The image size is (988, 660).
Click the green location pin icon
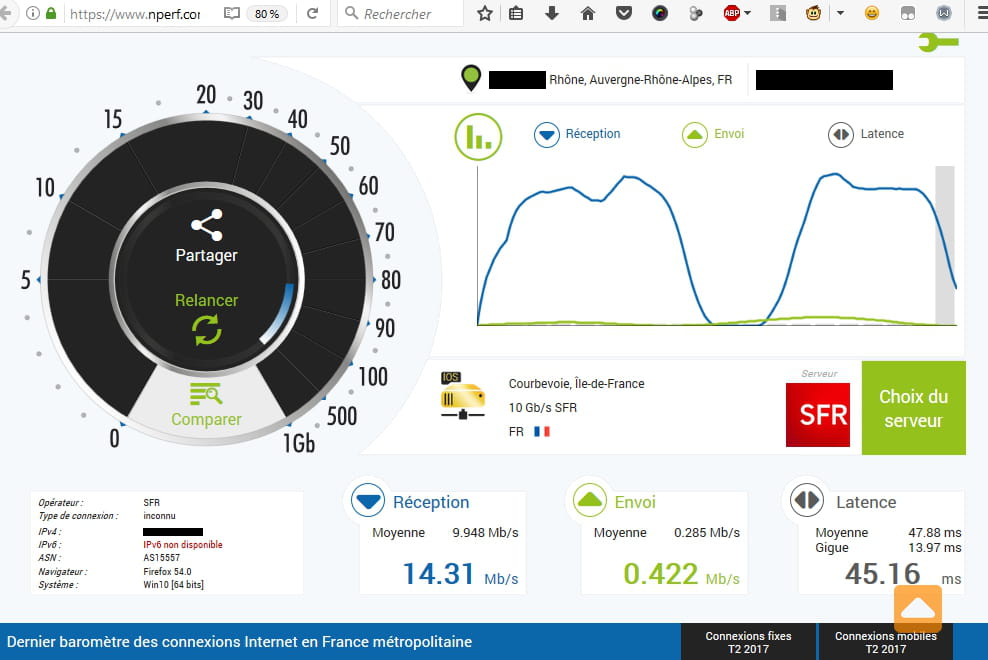(x=471, y=79)
